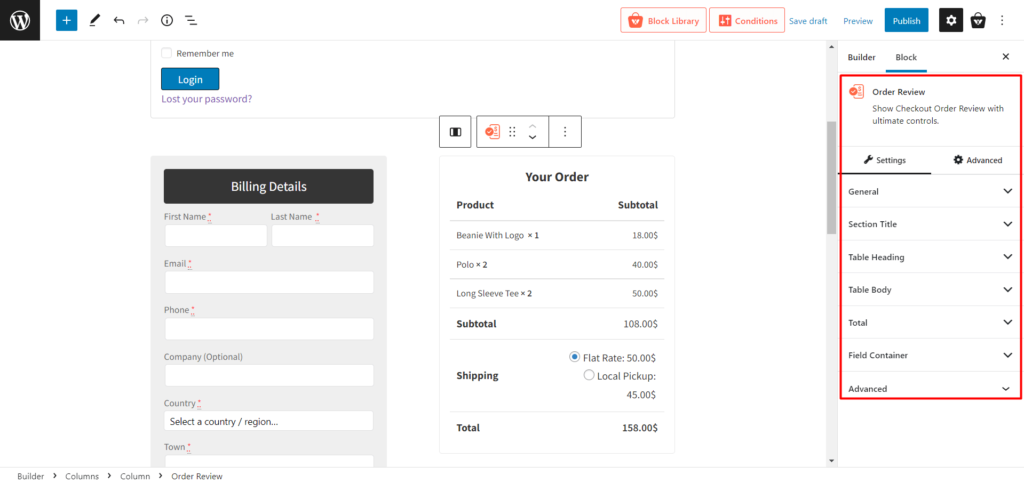Screen dimensions: 1024x483
Task: Open the Block Library
Action: [664, 20]
